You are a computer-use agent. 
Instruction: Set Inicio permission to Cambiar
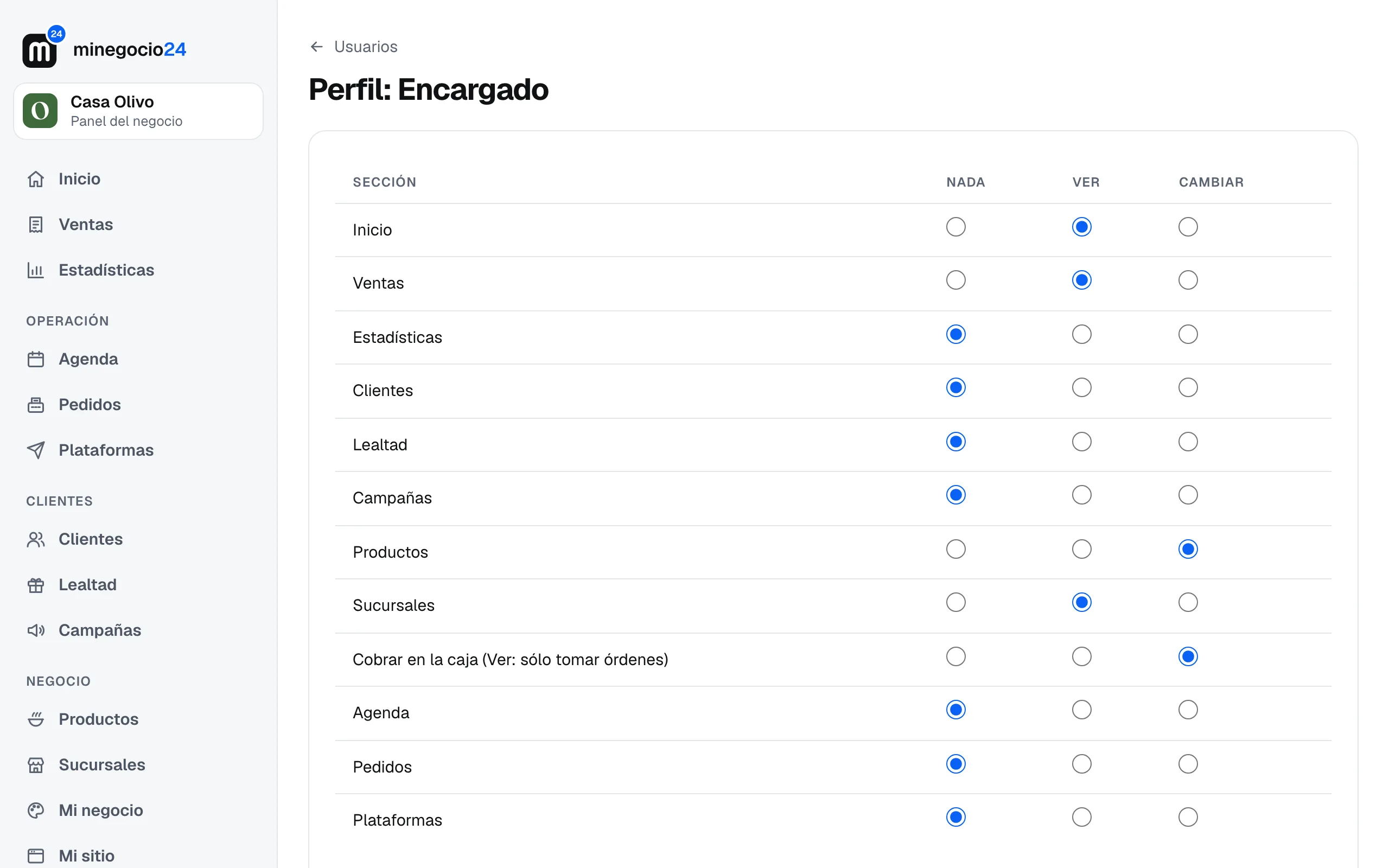coord(1188,227)
